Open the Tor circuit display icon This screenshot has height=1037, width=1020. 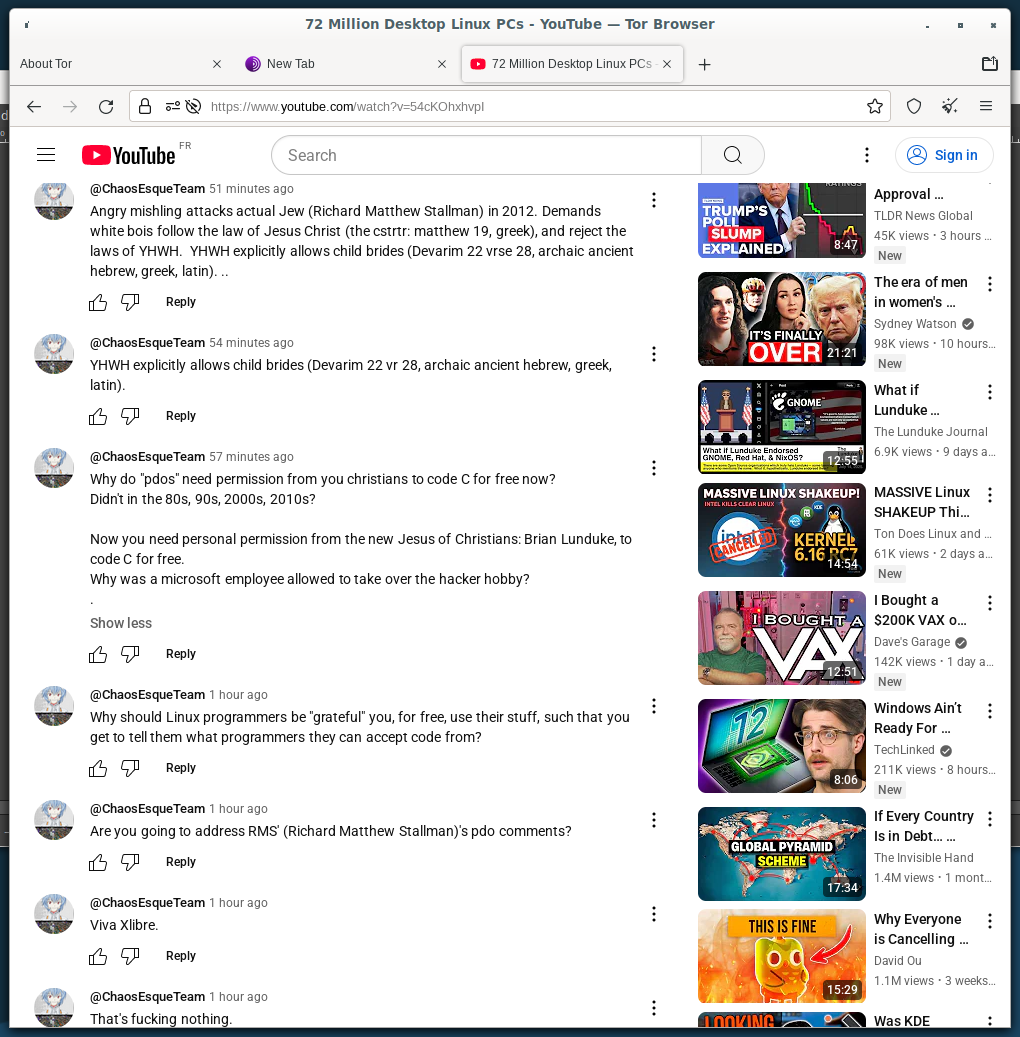(173, 106)
